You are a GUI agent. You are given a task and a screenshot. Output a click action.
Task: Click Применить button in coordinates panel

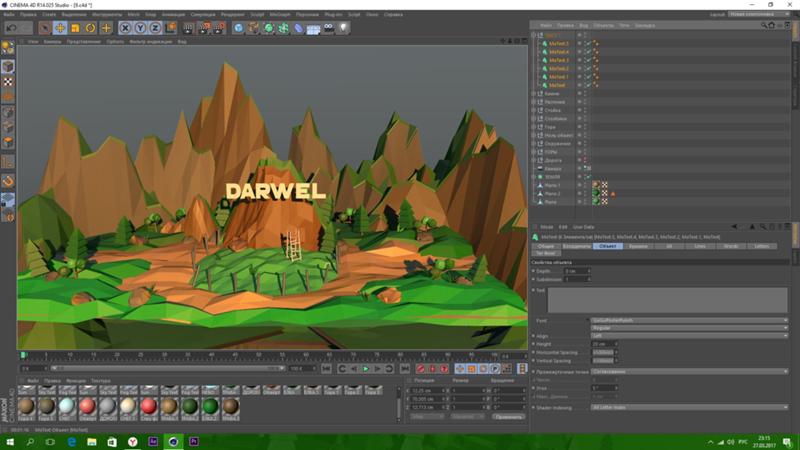click(508, 417)
